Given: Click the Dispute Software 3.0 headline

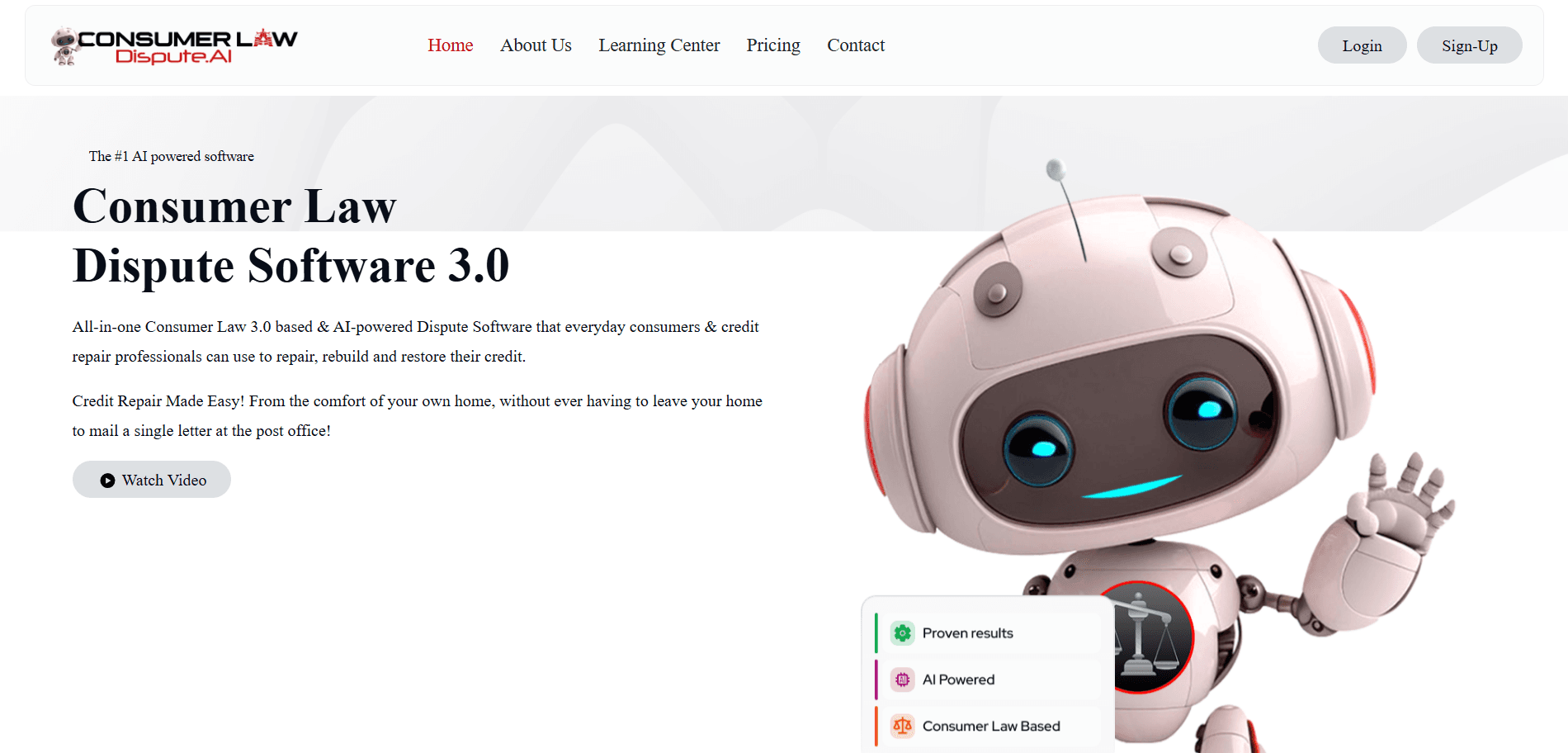Looking at the screenshot, I should [290, 266].
